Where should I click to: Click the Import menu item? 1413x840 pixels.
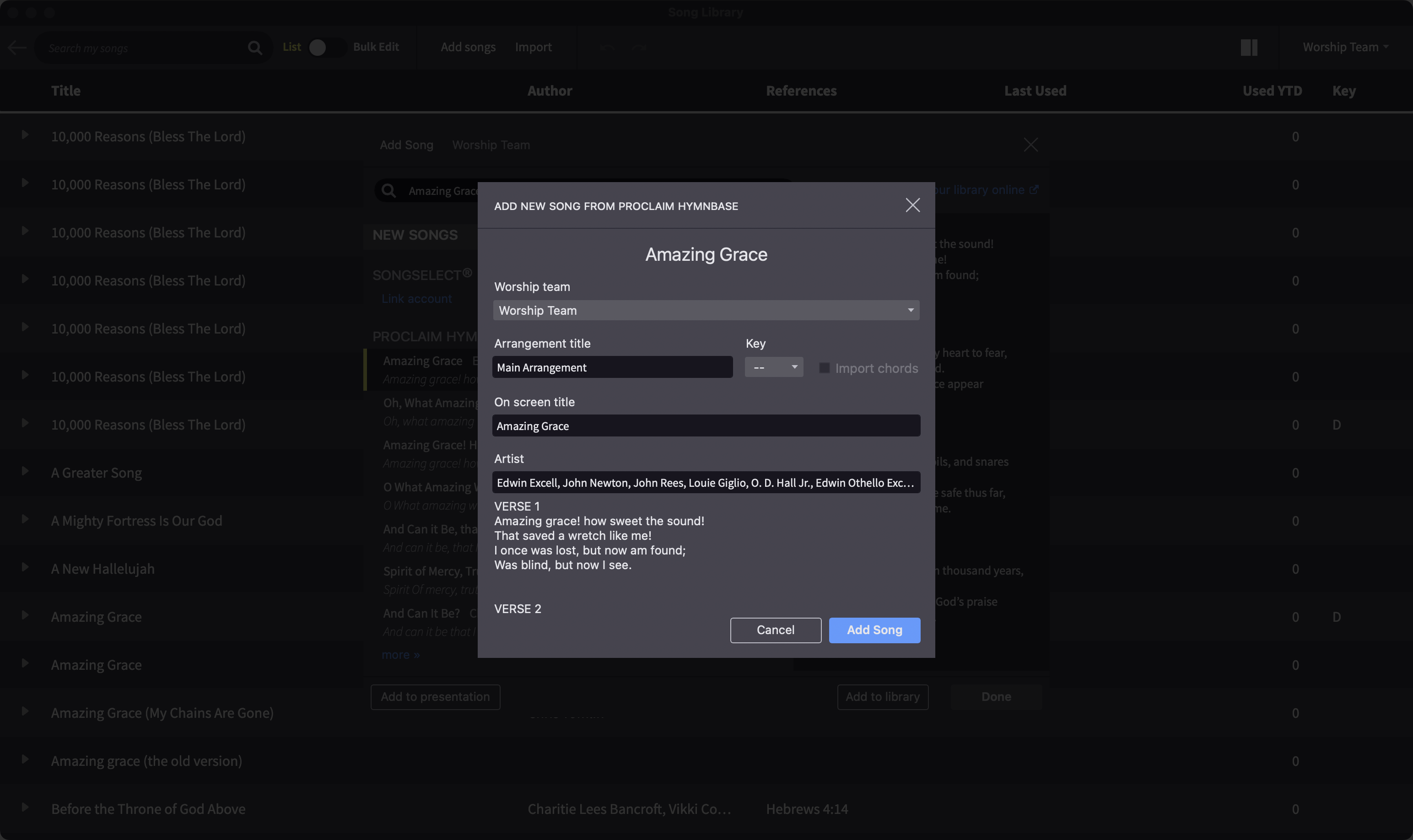tap(533, 48)
